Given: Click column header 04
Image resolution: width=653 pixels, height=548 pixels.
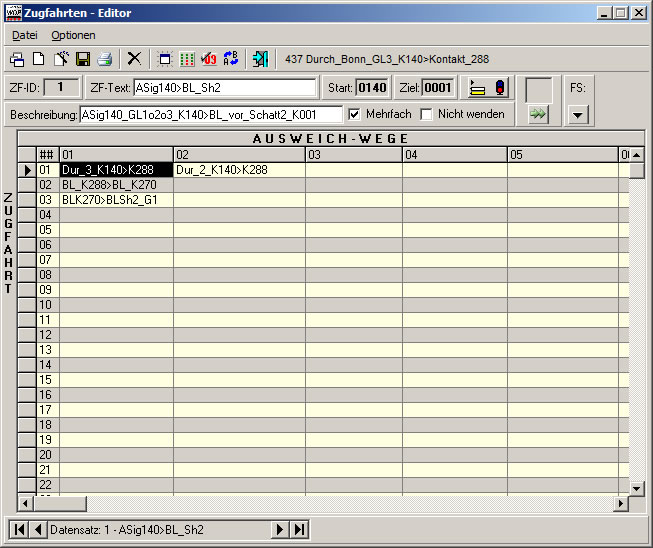Looking at the screenshot, I should pyautogui.click(x=455, y=155).
